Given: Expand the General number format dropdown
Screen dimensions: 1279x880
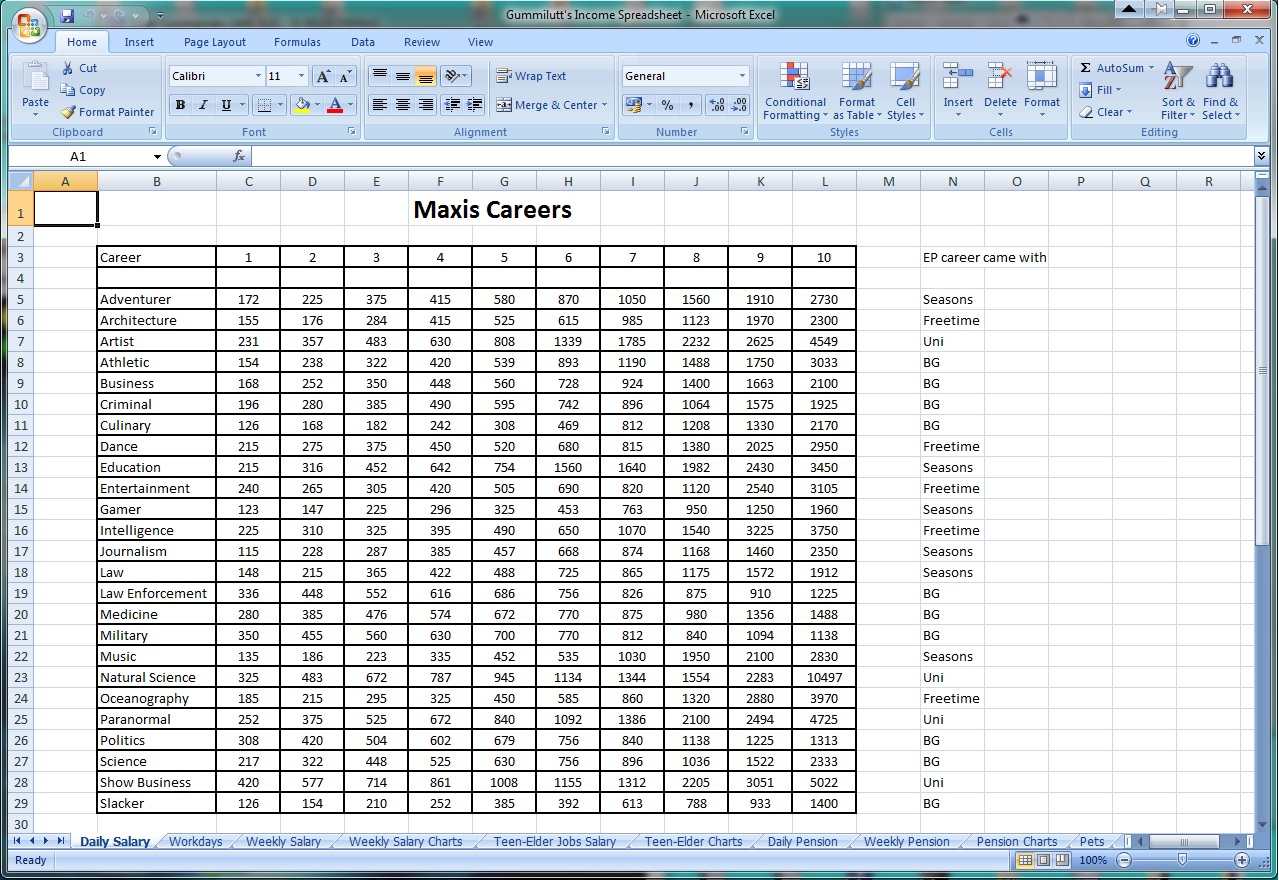Looking at the screenshot, I should coord(742,76).
